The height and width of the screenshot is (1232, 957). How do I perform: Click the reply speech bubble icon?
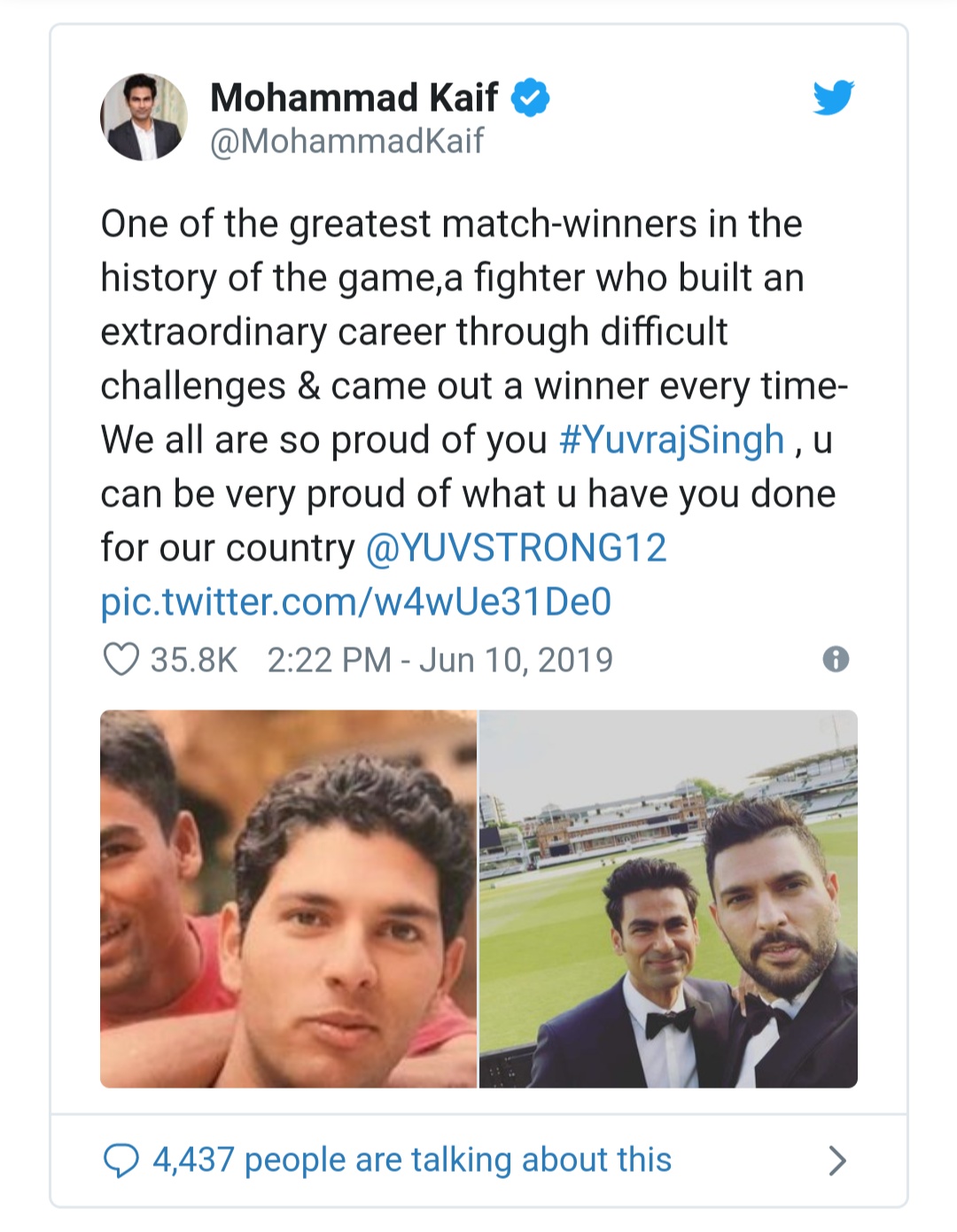pyautogui.click(x=121, y=1160)
